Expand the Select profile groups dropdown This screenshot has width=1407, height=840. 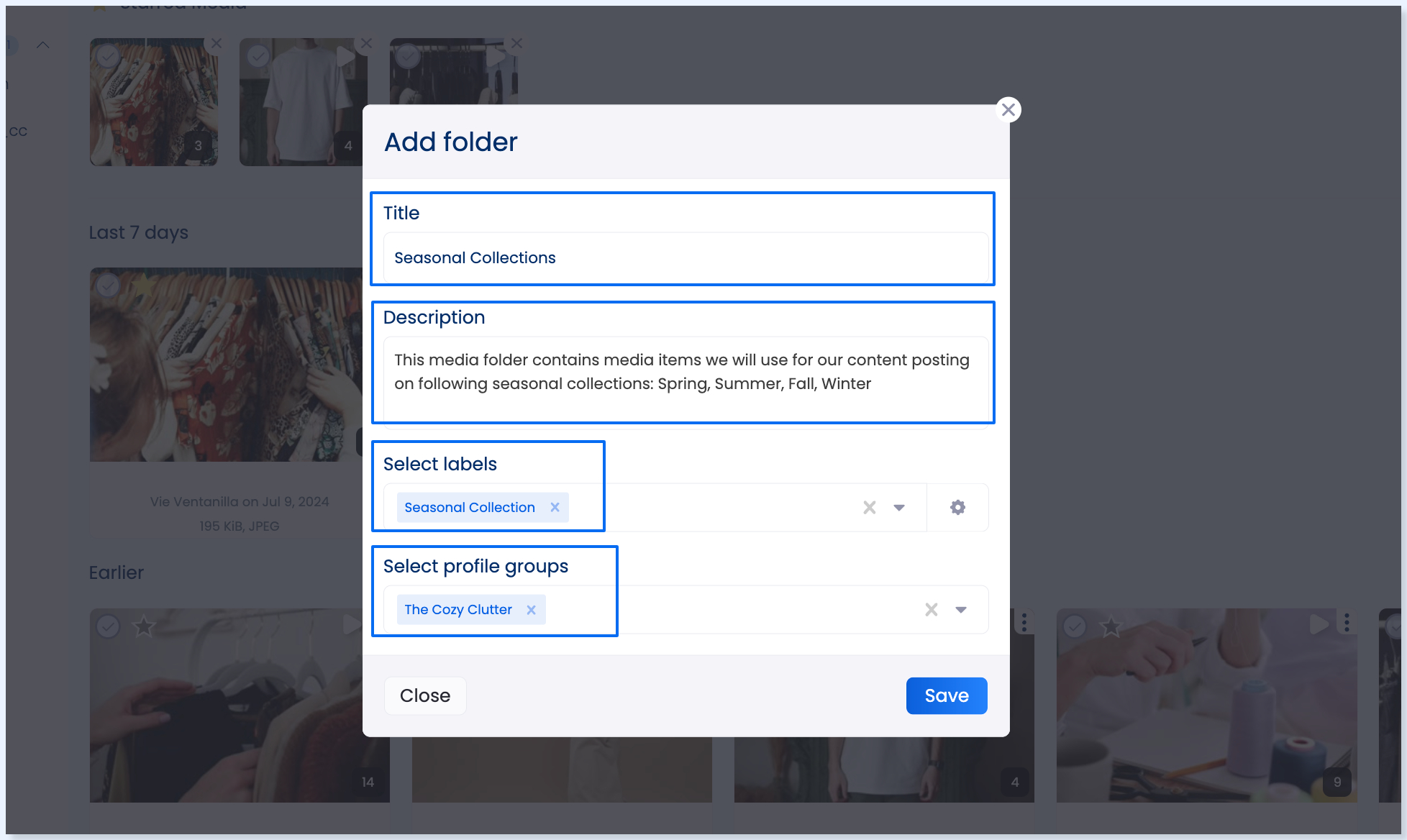pyautogui.click(x=961, y=610)
